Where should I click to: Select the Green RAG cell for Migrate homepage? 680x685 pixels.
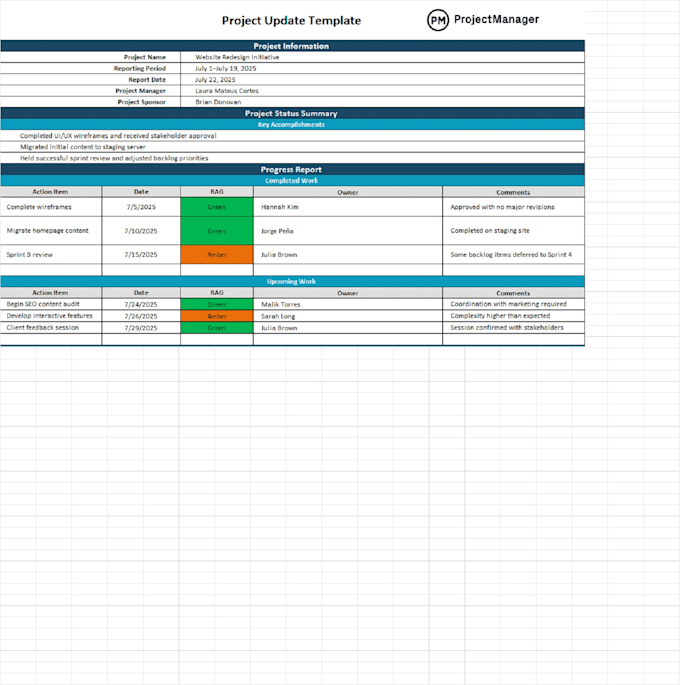[x=217, y=231]
